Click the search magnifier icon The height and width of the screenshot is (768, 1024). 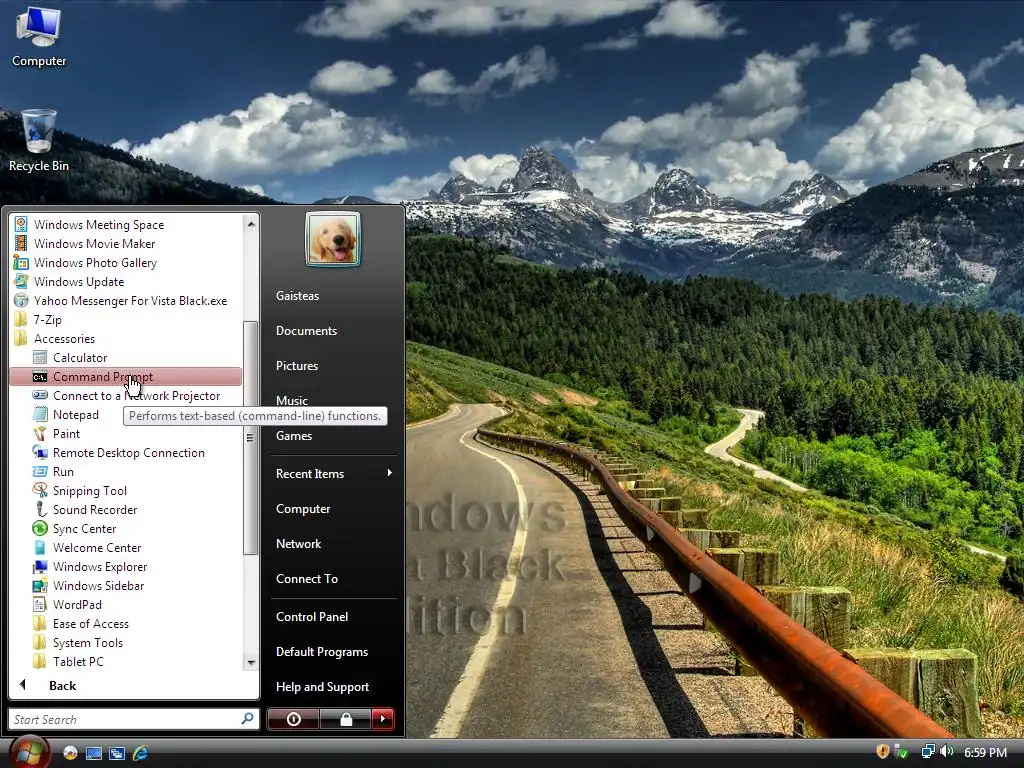pos(248,718)
